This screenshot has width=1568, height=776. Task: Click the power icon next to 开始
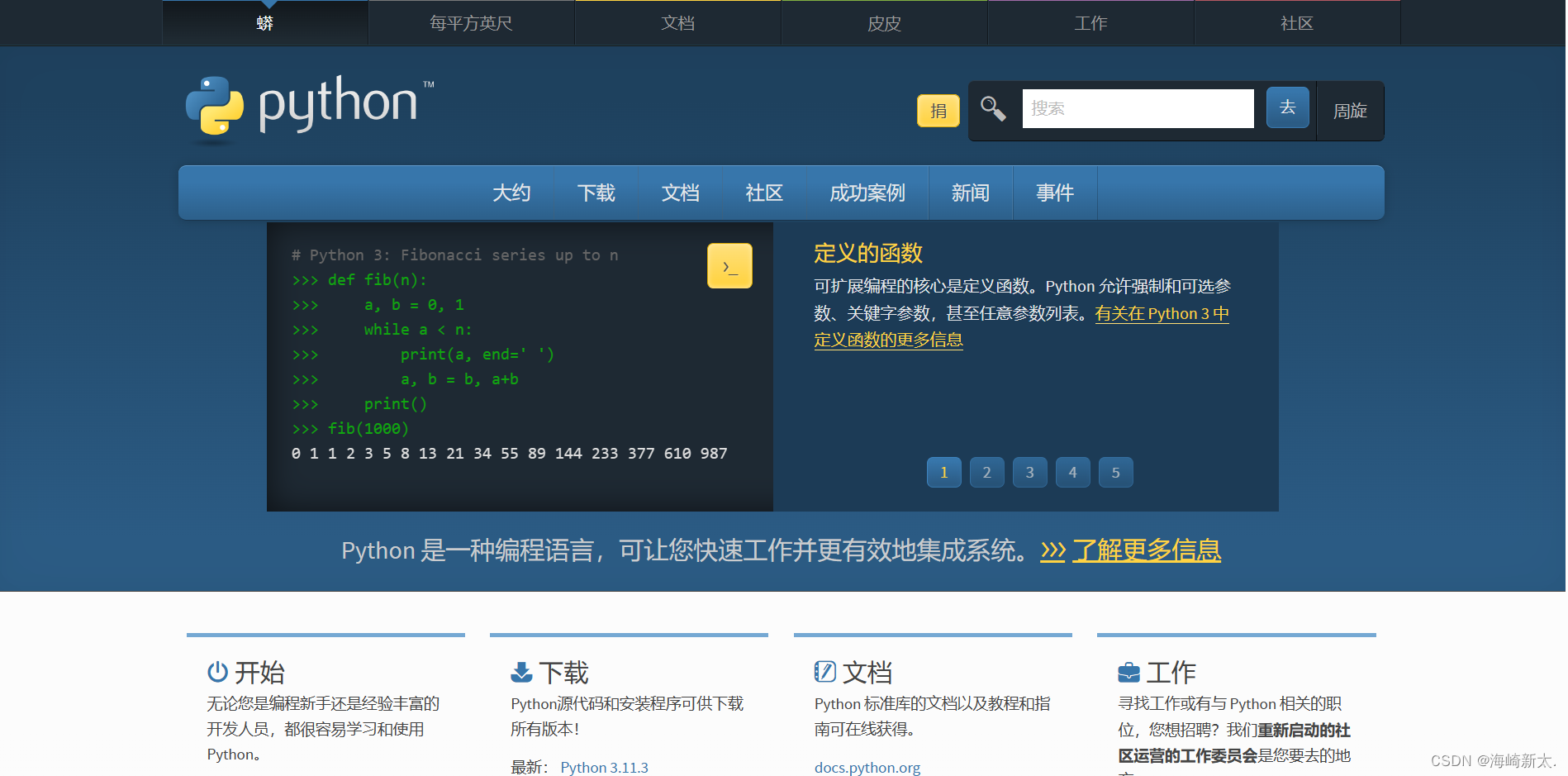point(217,672)
